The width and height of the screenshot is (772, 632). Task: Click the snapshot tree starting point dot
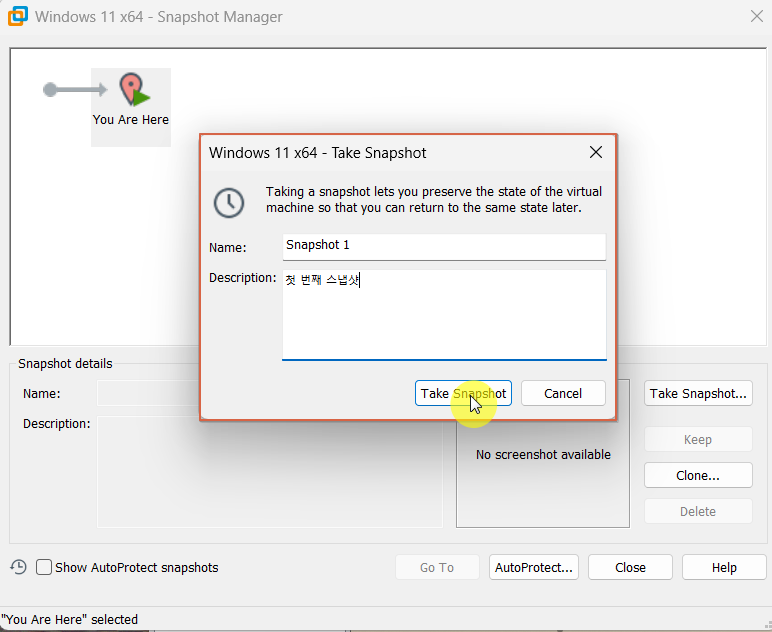(50, 90)
